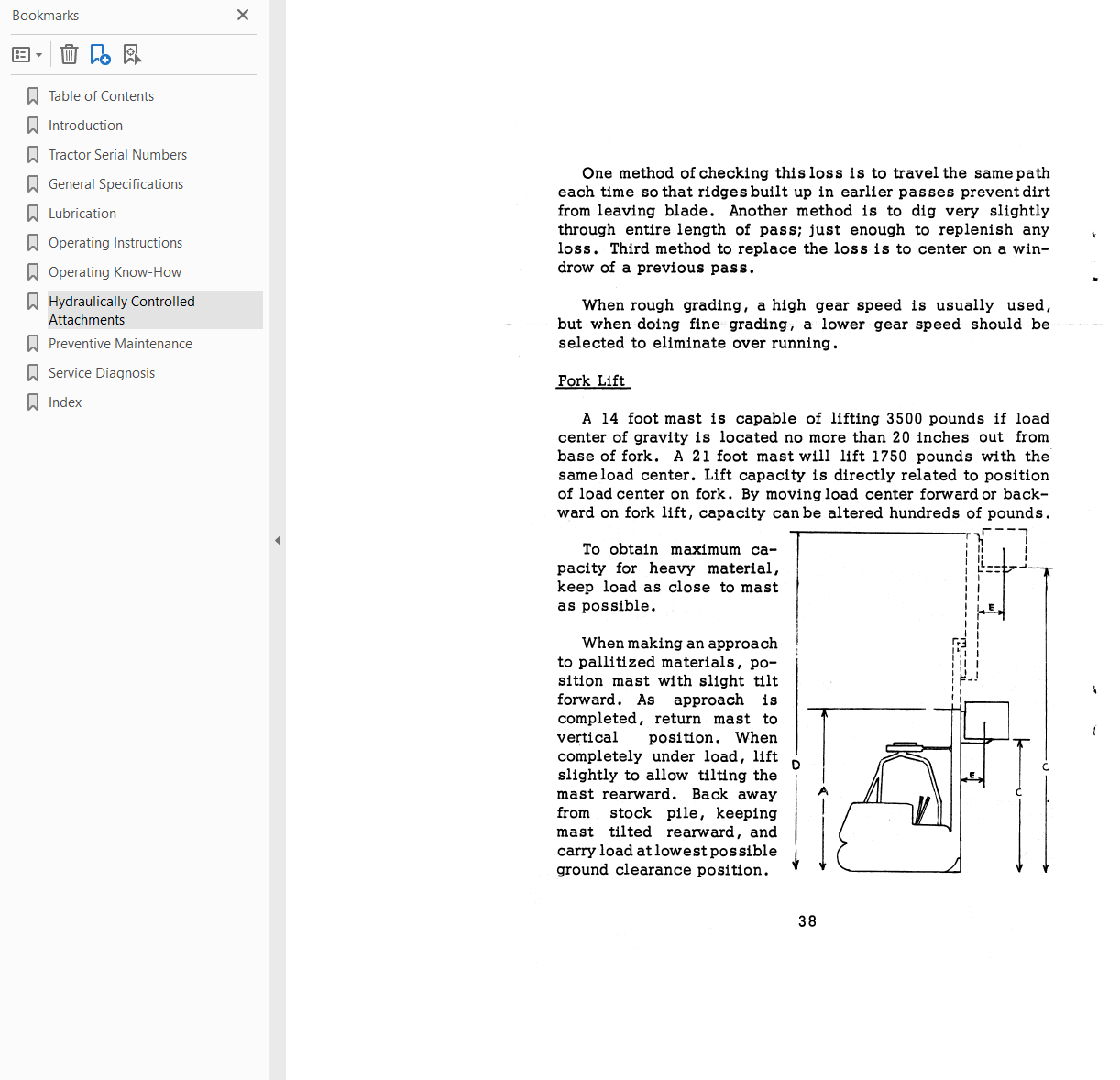Close the Bookmarks panel
This screenshot has height=1080, width=1120.
click(243, 15)
